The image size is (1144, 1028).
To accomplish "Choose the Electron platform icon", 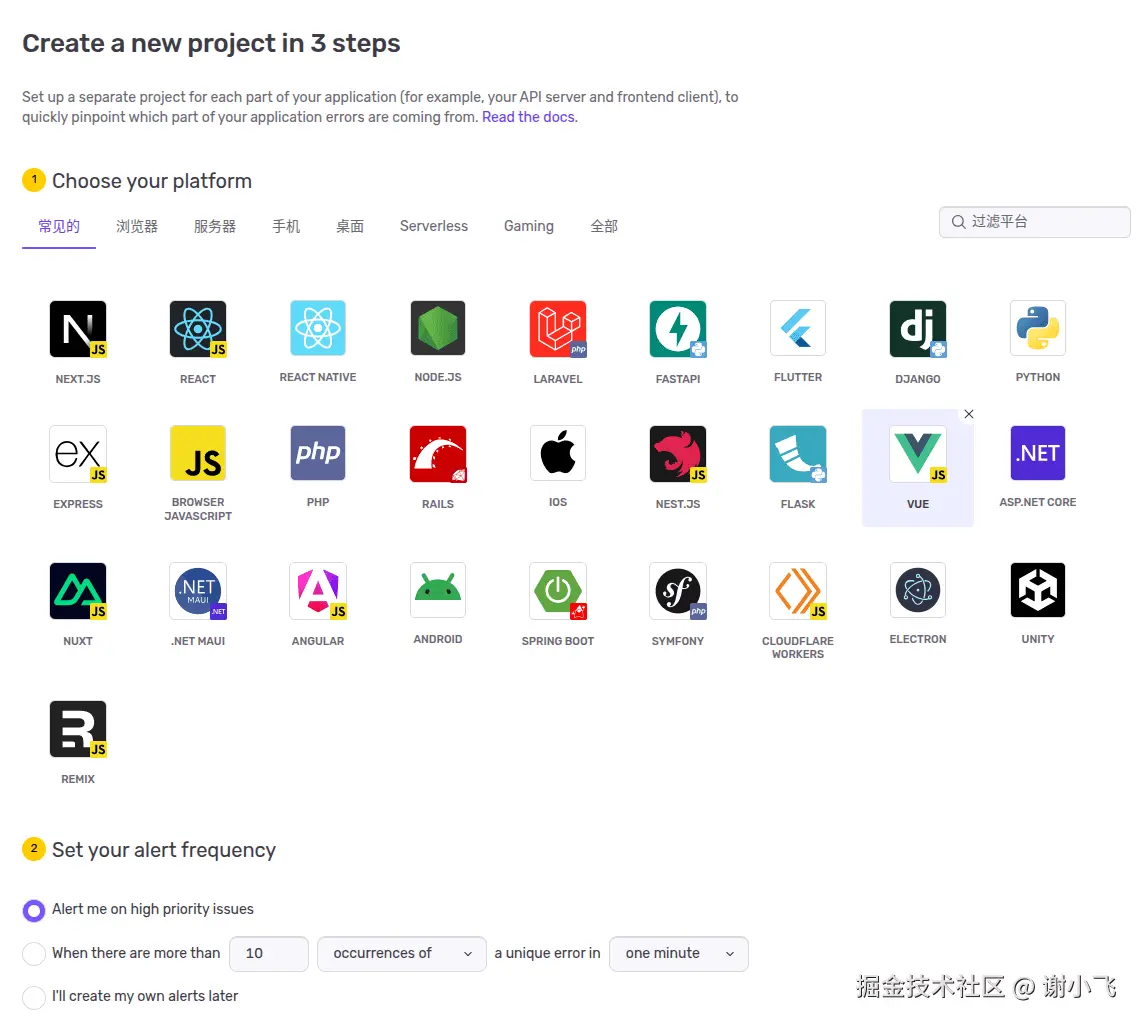I will 918,590.
